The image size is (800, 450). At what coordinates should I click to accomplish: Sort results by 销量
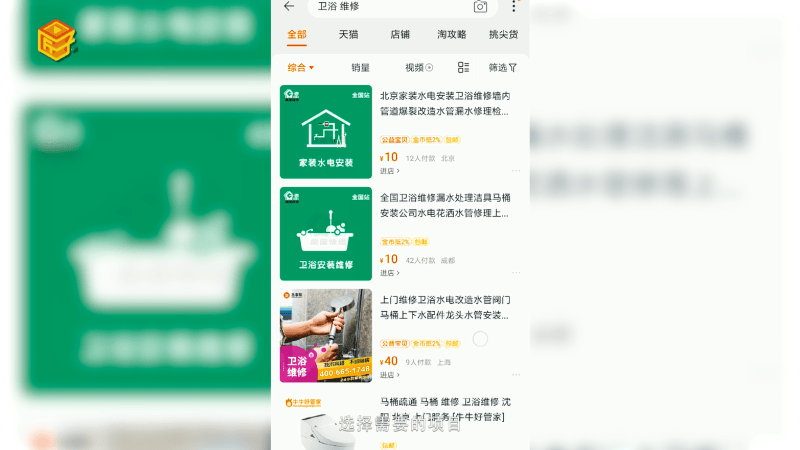coord(360,67)
